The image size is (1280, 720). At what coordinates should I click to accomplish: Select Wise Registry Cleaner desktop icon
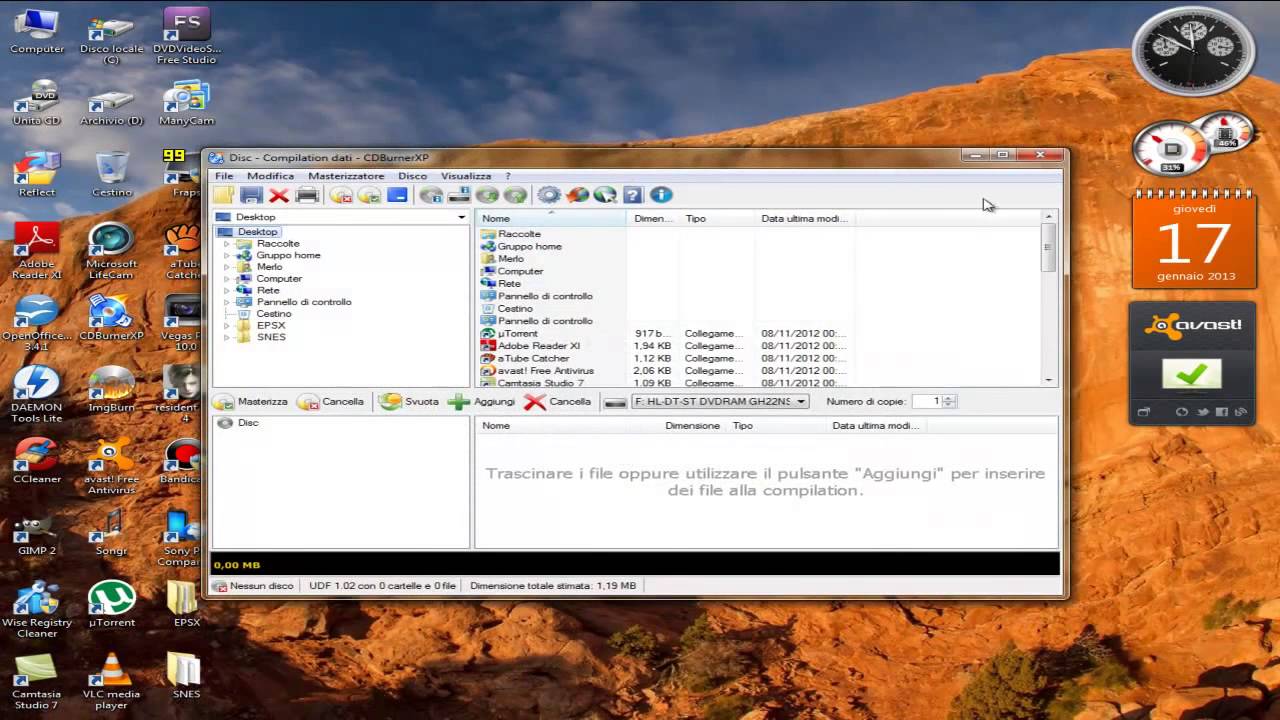(x=37, y=609)
